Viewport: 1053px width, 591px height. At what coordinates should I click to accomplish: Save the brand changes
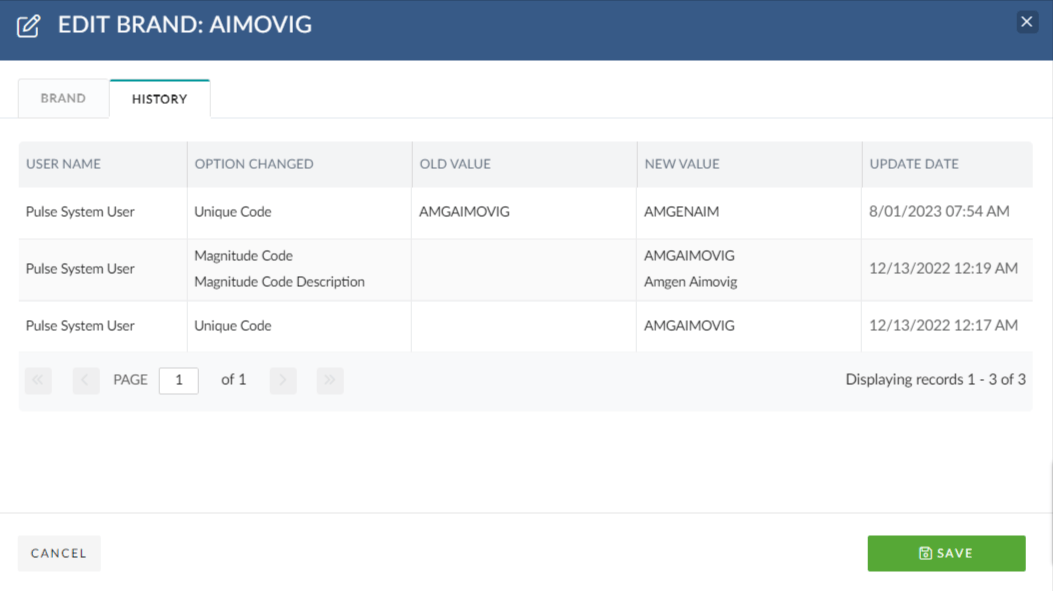click(x=946, y=553)
